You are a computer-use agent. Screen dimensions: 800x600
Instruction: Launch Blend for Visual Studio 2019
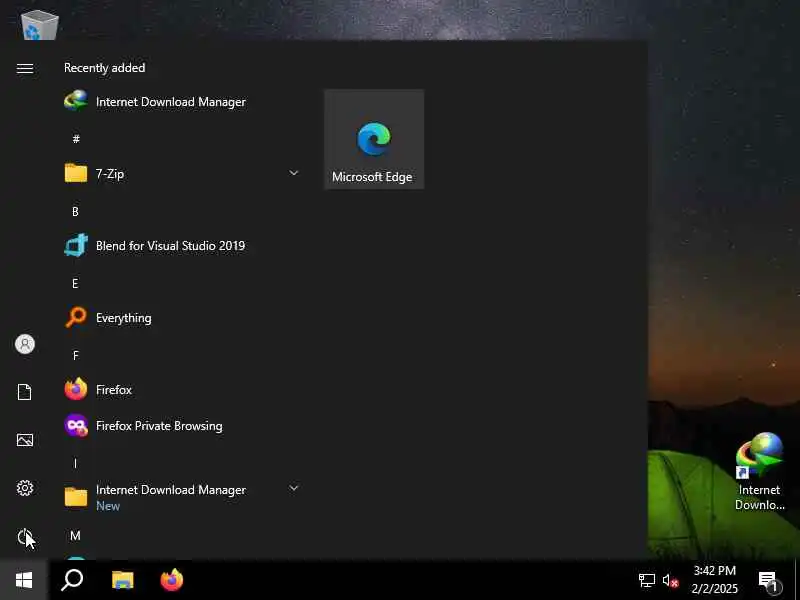click(x=181, y=245)
